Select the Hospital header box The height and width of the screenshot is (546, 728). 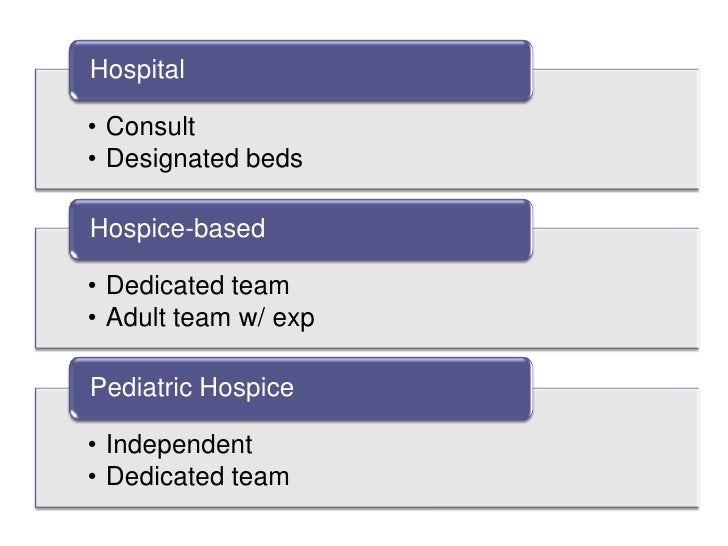301,71
